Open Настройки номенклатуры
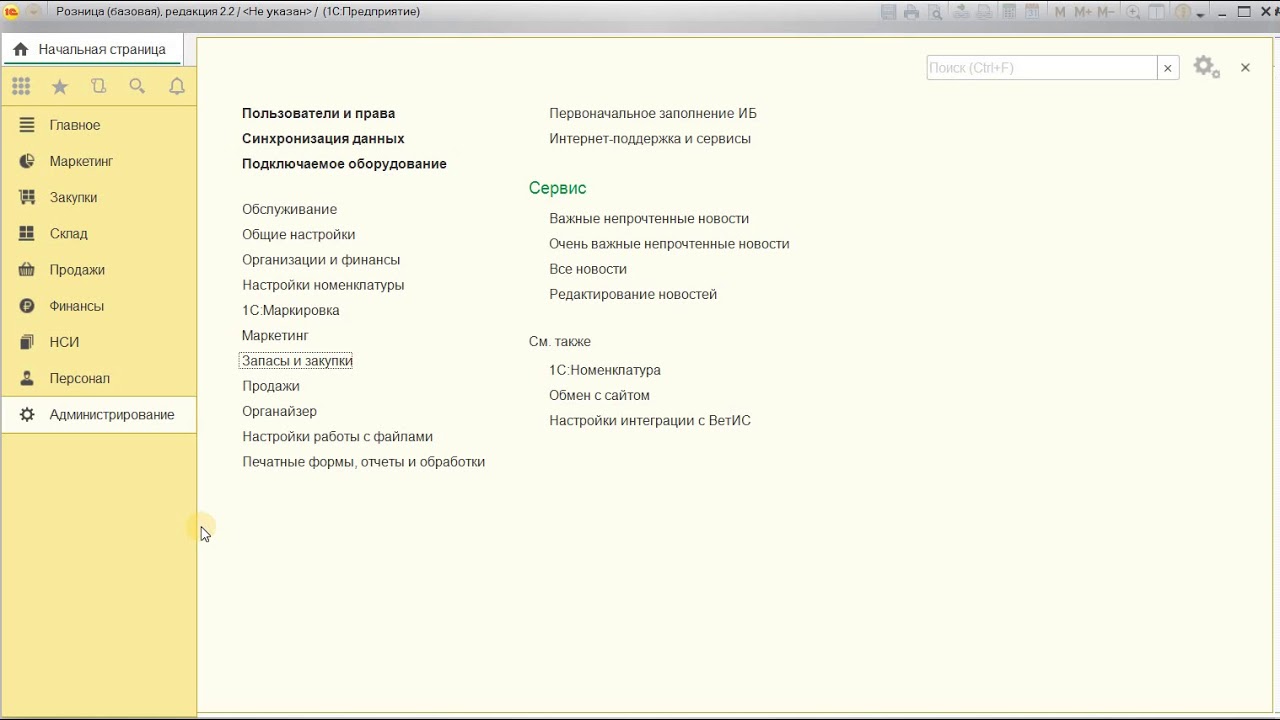1280x720 pixels. pyautogui.click(x=323, y=284)
